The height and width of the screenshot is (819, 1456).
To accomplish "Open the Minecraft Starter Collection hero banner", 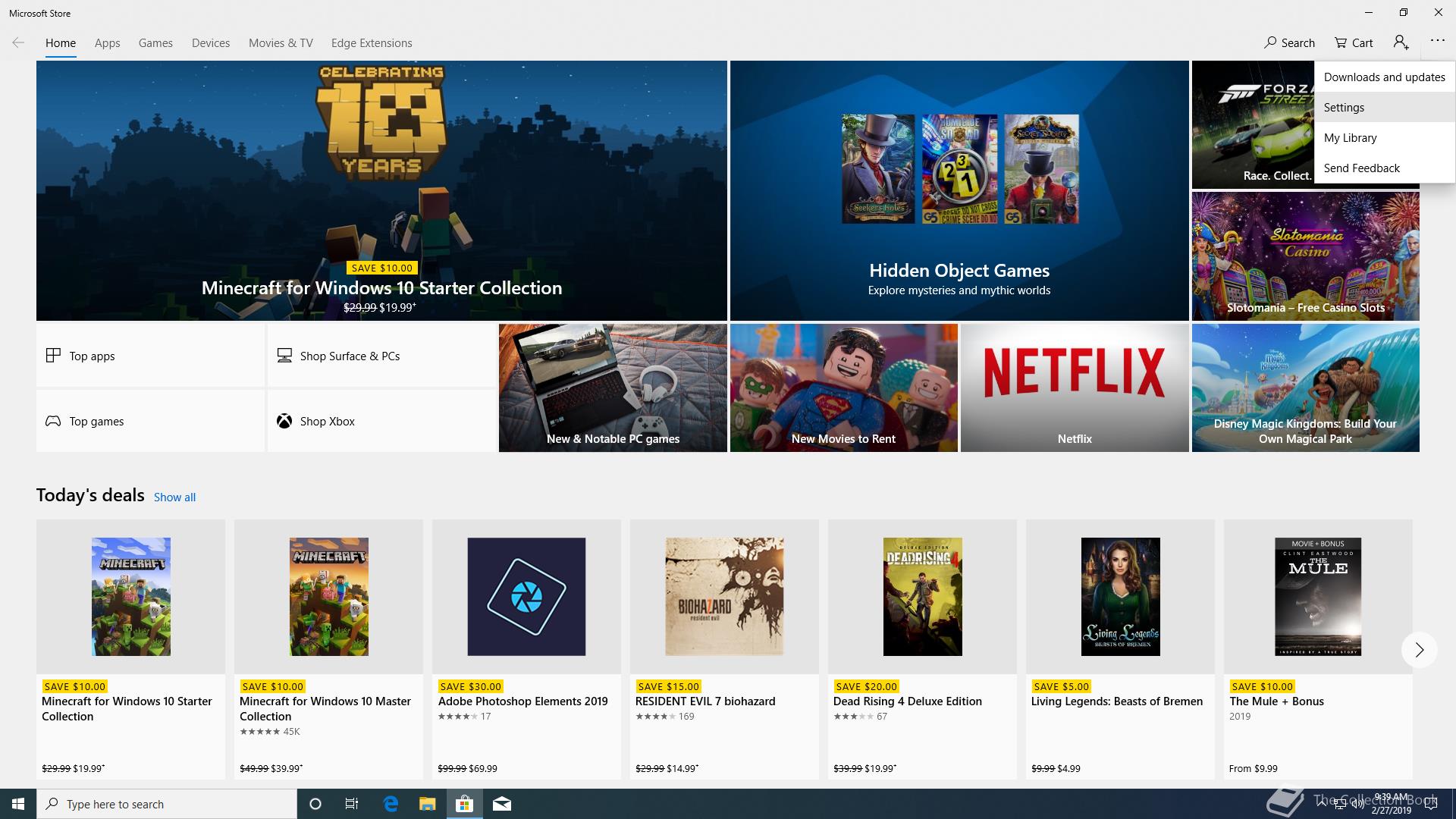I will coord(381,190).
